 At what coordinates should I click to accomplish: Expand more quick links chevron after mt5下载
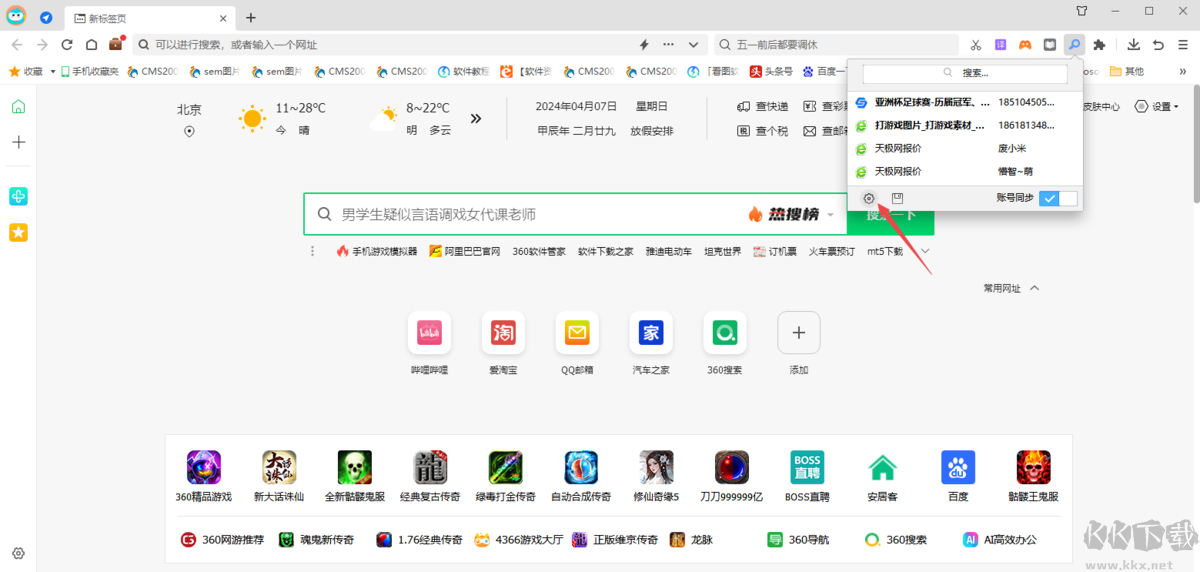point(926,251)
